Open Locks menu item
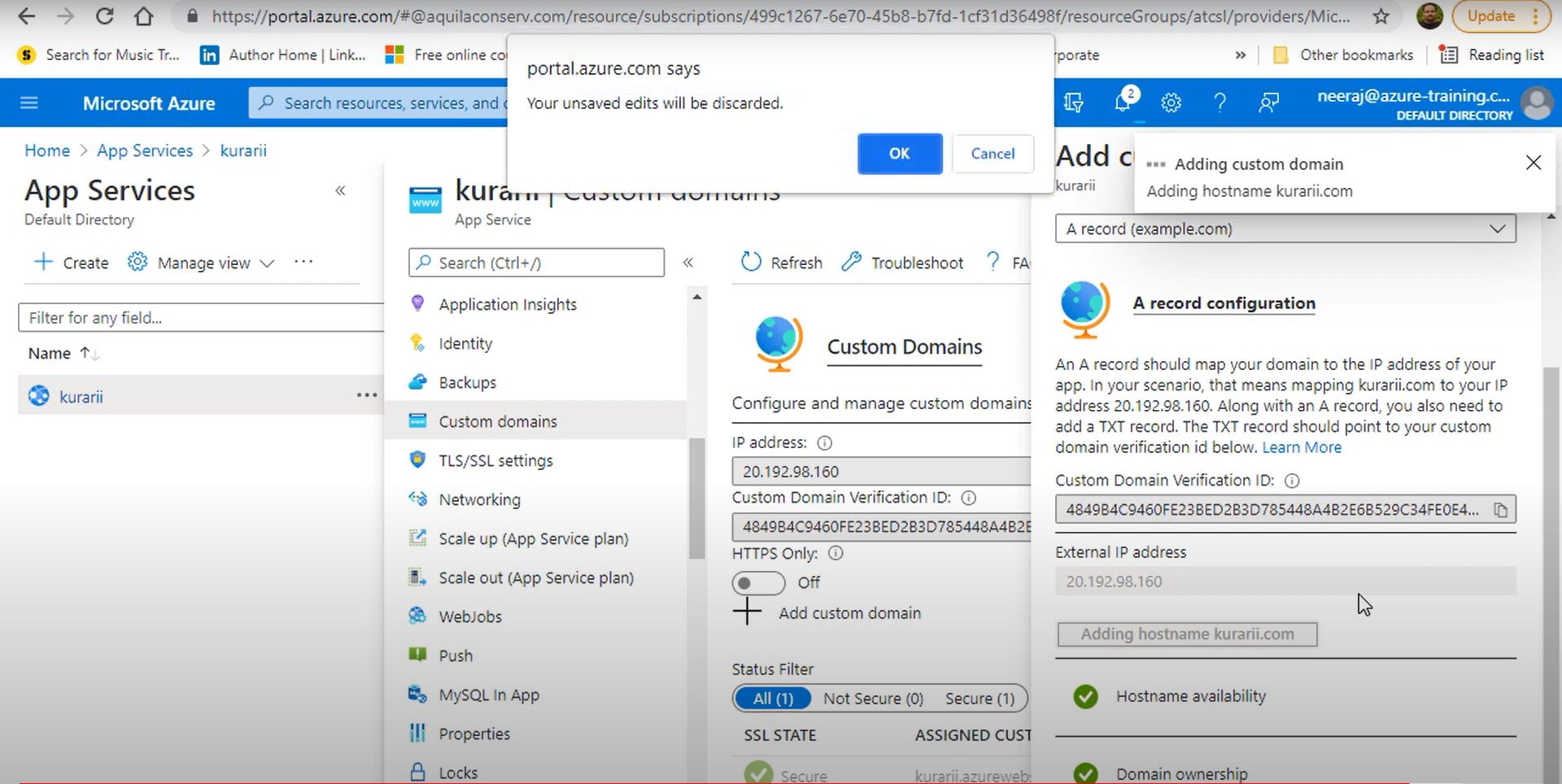Viewport: 1562px width, 784px height. coord(458,772)
